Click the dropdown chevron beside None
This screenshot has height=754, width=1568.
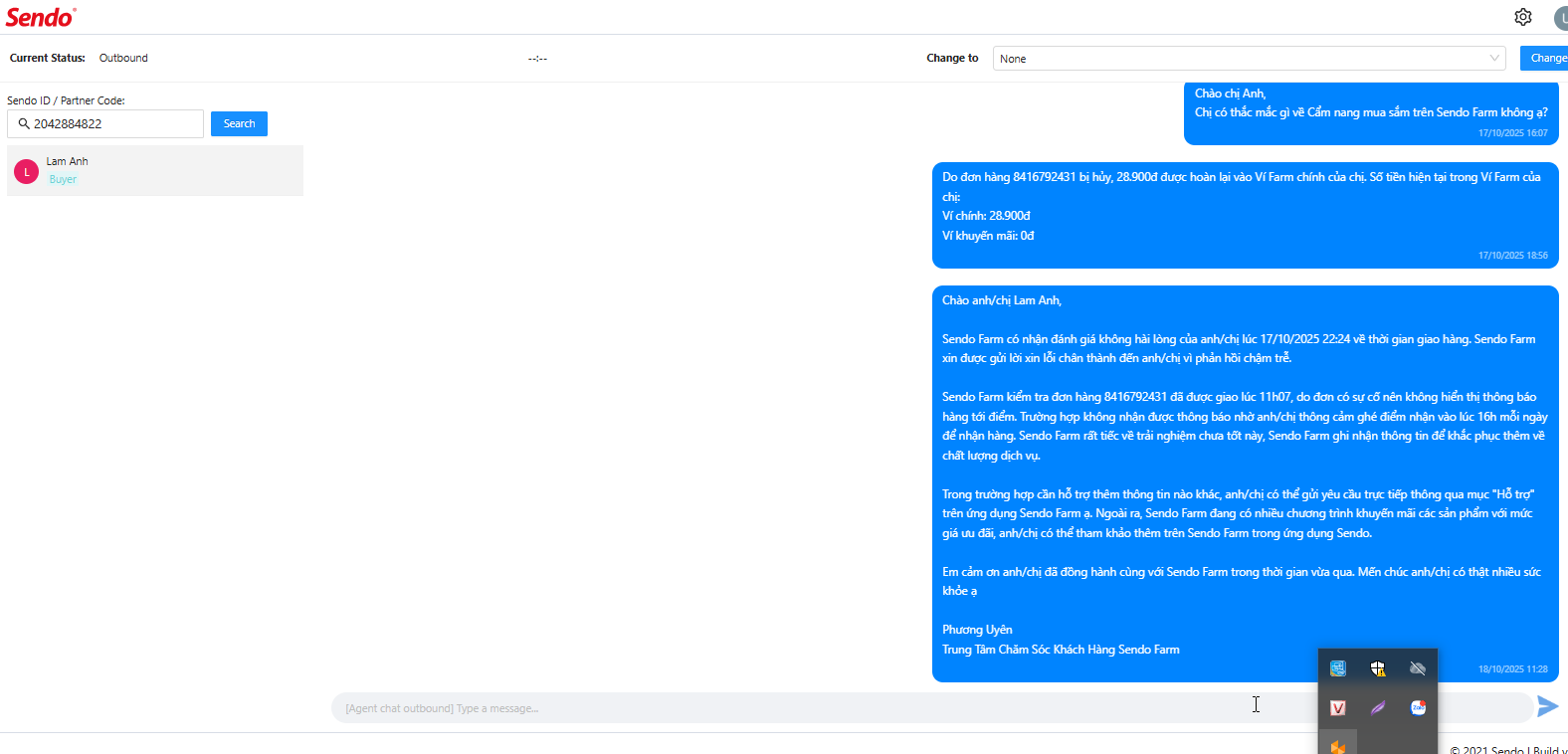pyautogui.click(x=1494, y=59)
